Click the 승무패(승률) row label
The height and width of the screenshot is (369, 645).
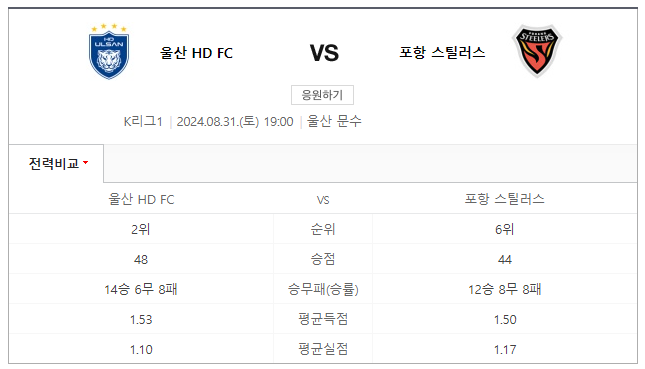coord(323,289)
